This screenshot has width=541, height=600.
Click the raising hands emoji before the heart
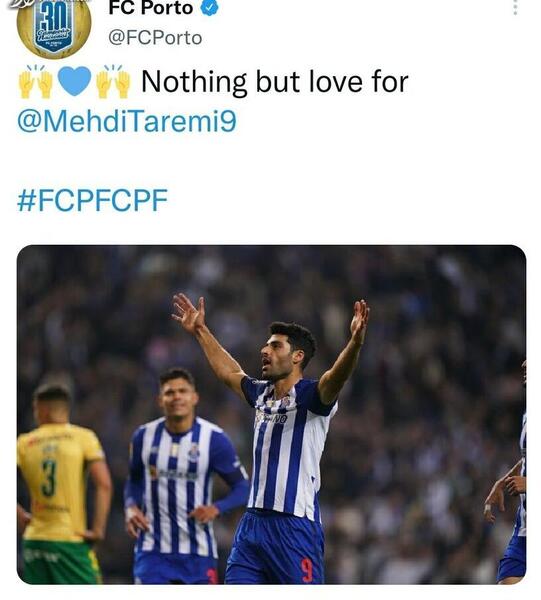[x=36, y=82]
